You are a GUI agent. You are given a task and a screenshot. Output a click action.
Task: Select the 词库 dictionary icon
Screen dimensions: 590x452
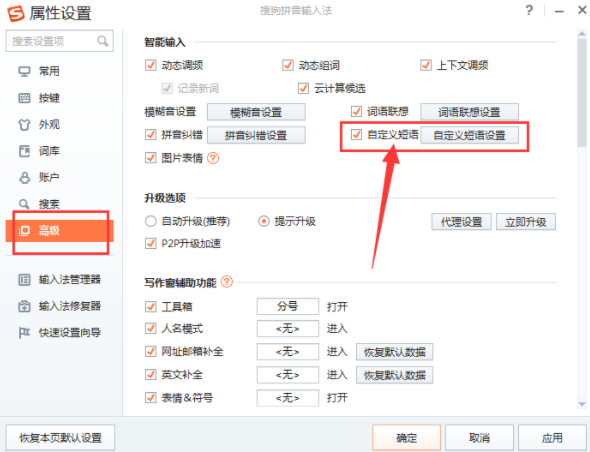point(24,151)
